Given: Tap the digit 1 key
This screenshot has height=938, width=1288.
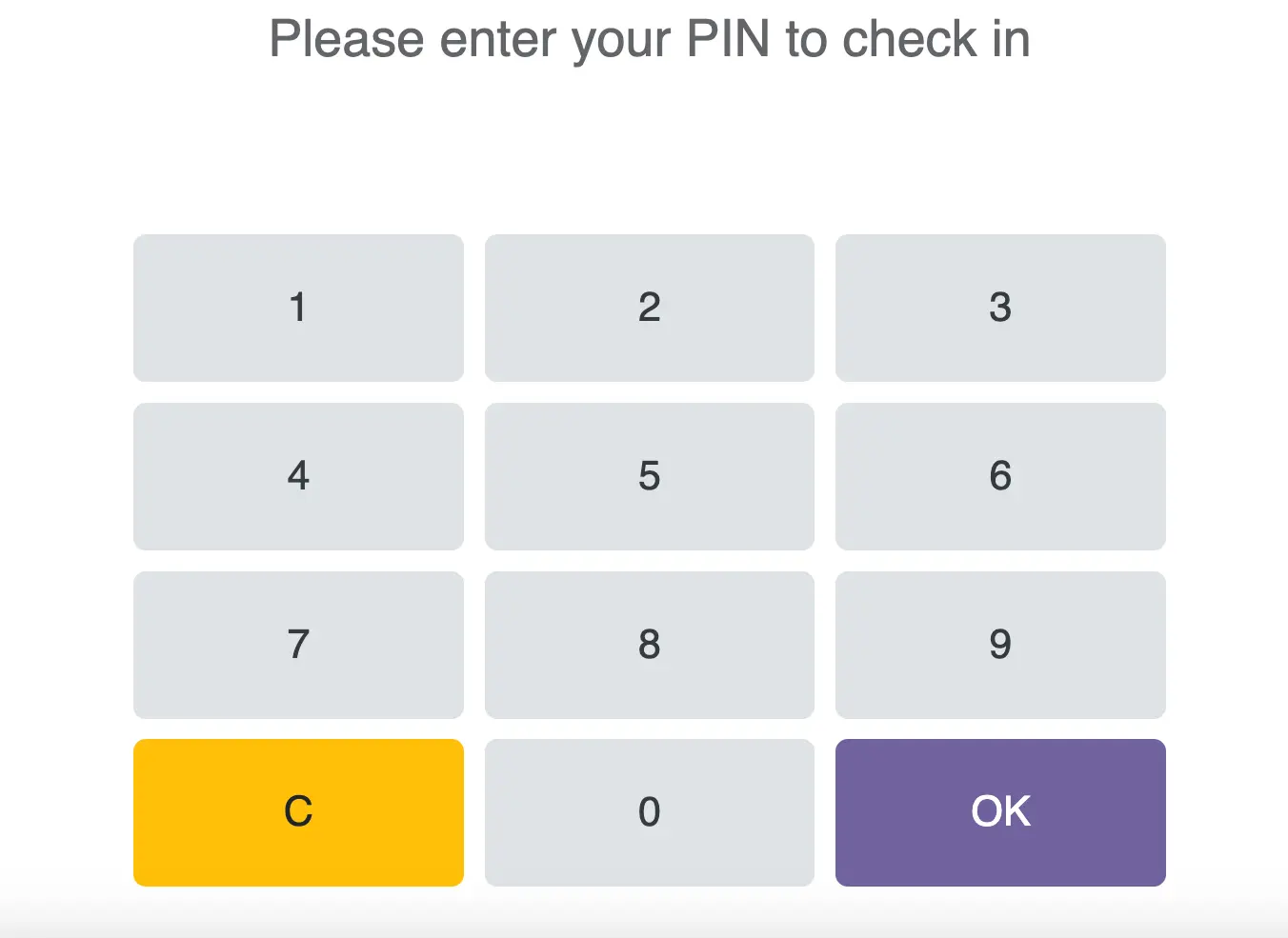Looking at the screenshot, I should click(298, 308).
